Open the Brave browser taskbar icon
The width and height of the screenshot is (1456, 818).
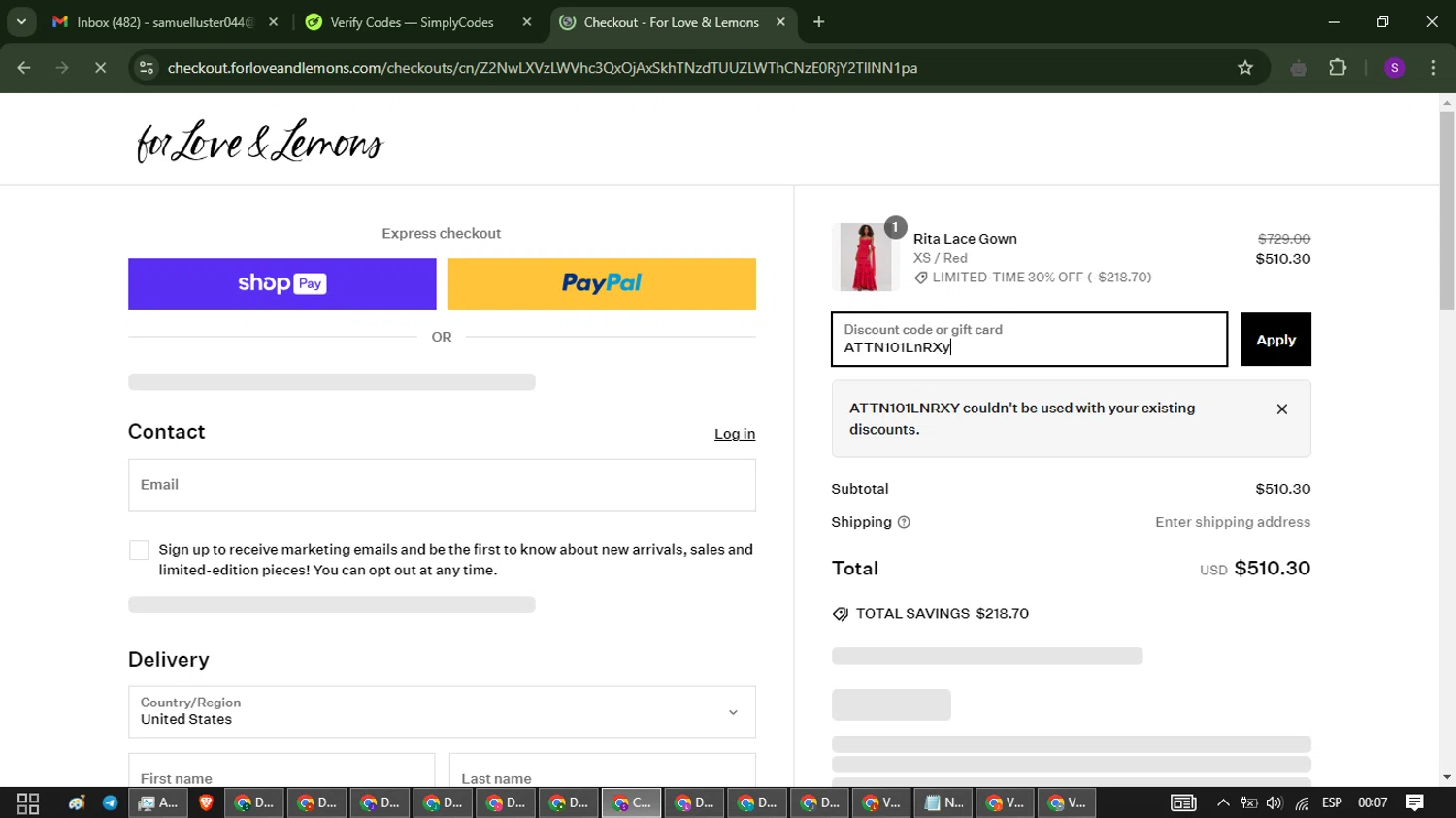coord(206,802)
